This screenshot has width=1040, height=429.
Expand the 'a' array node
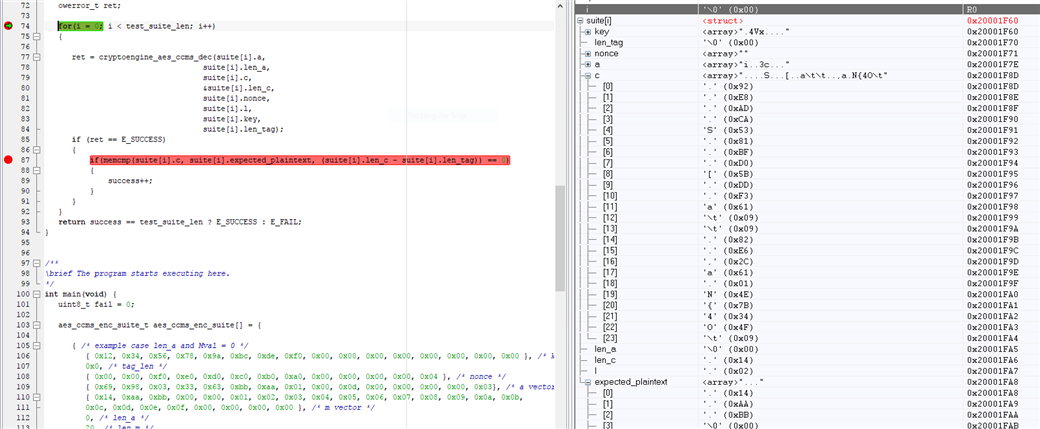(x=588, y=64)
